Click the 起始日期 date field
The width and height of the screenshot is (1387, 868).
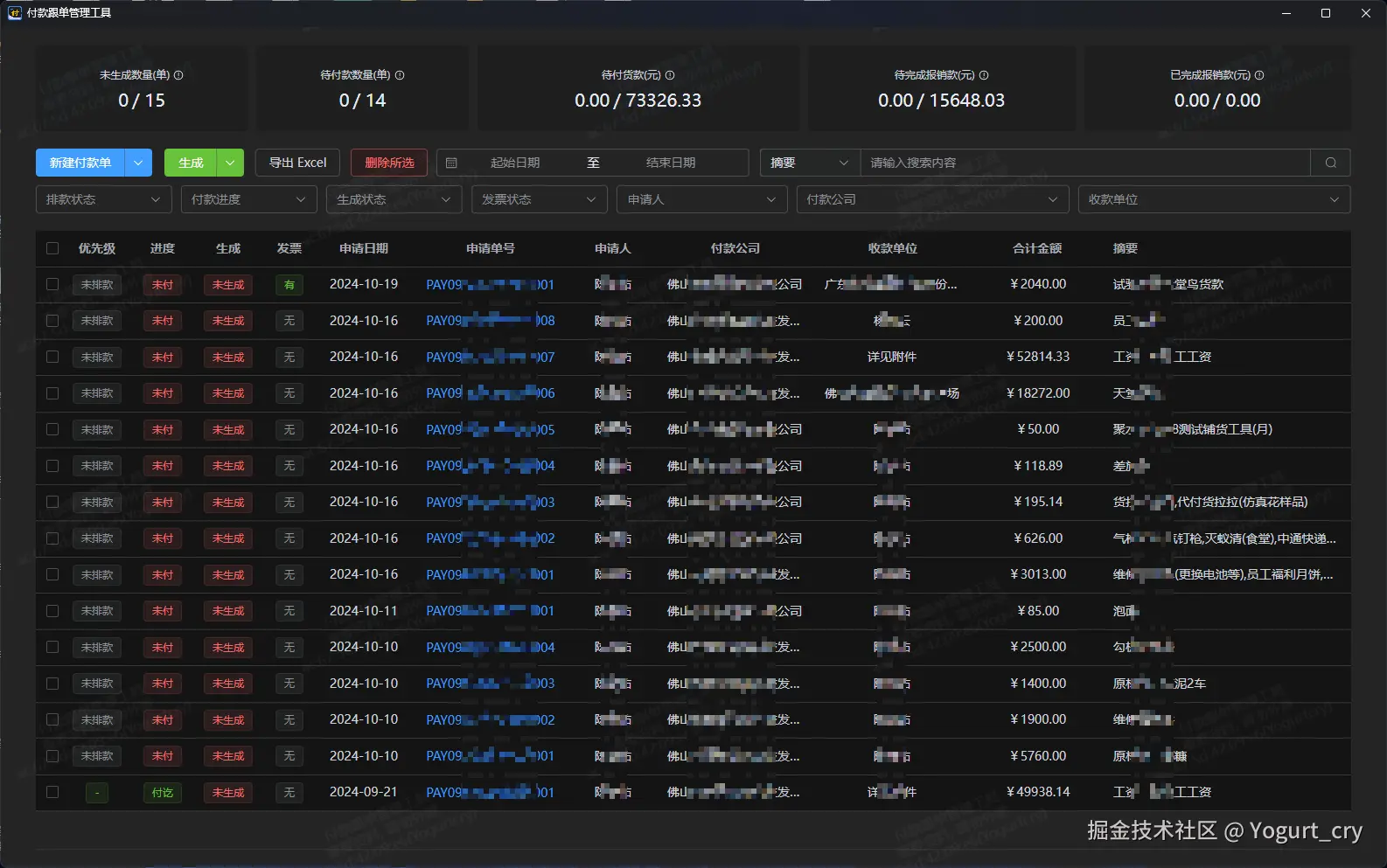click(x=515, y=163)
